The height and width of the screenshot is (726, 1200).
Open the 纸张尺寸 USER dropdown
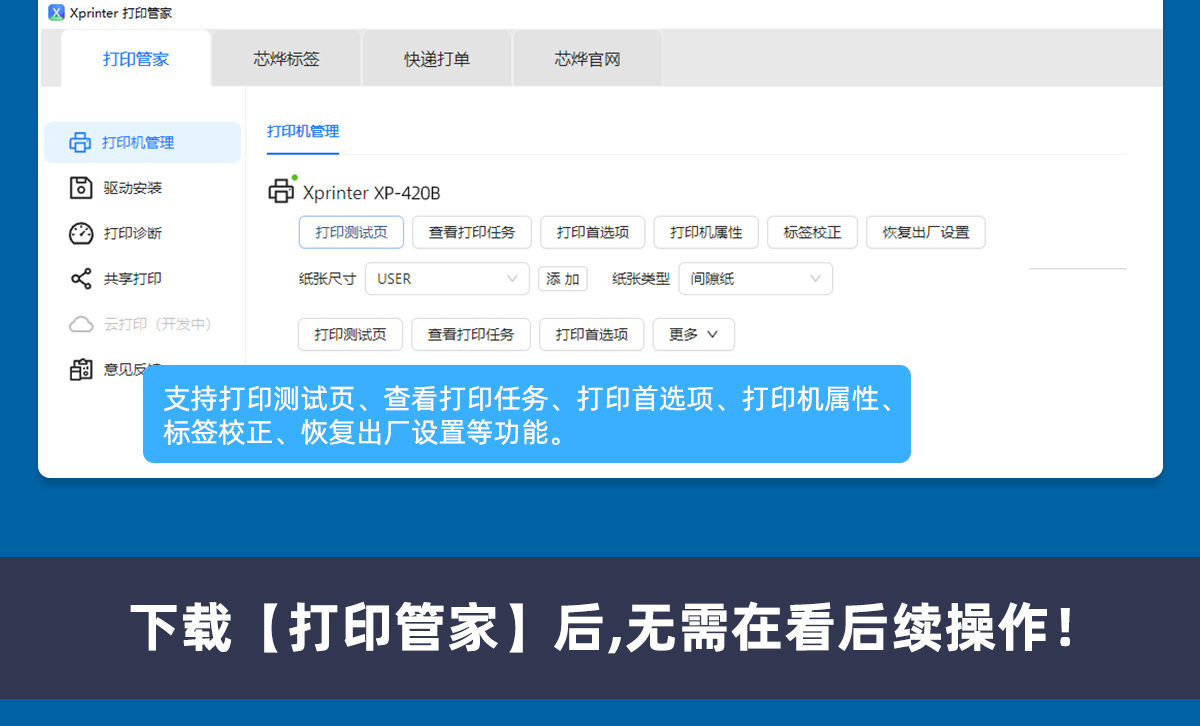[447, 279]
